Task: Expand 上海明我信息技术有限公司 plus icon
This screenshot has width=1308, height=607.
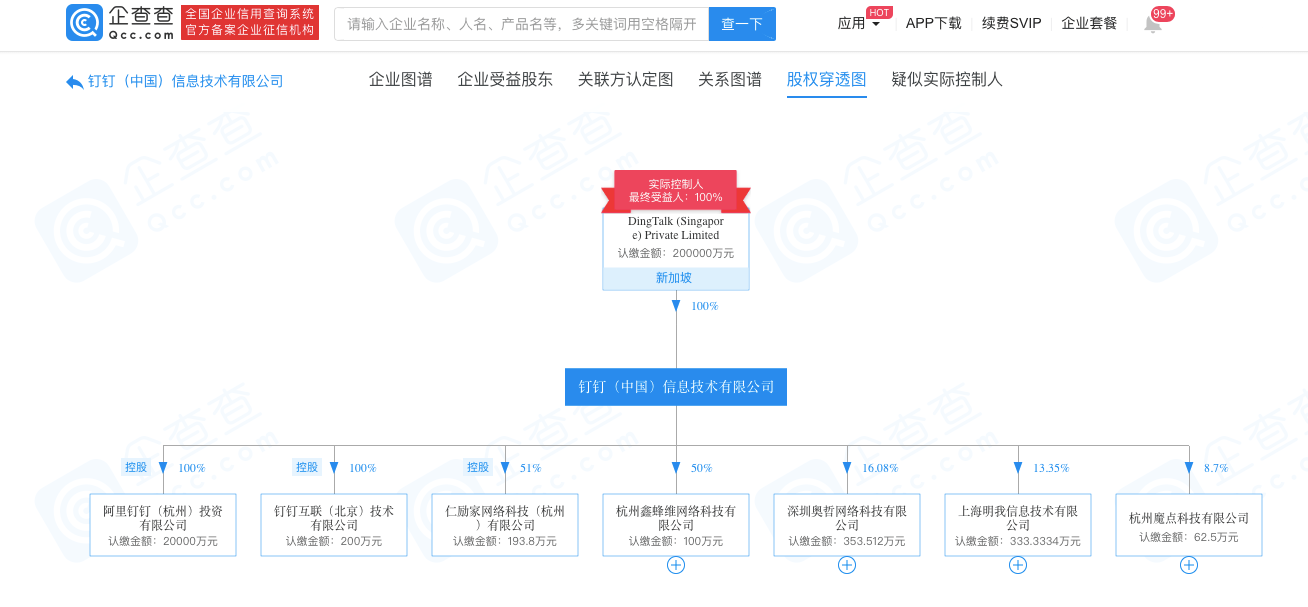Action: 1018,565
